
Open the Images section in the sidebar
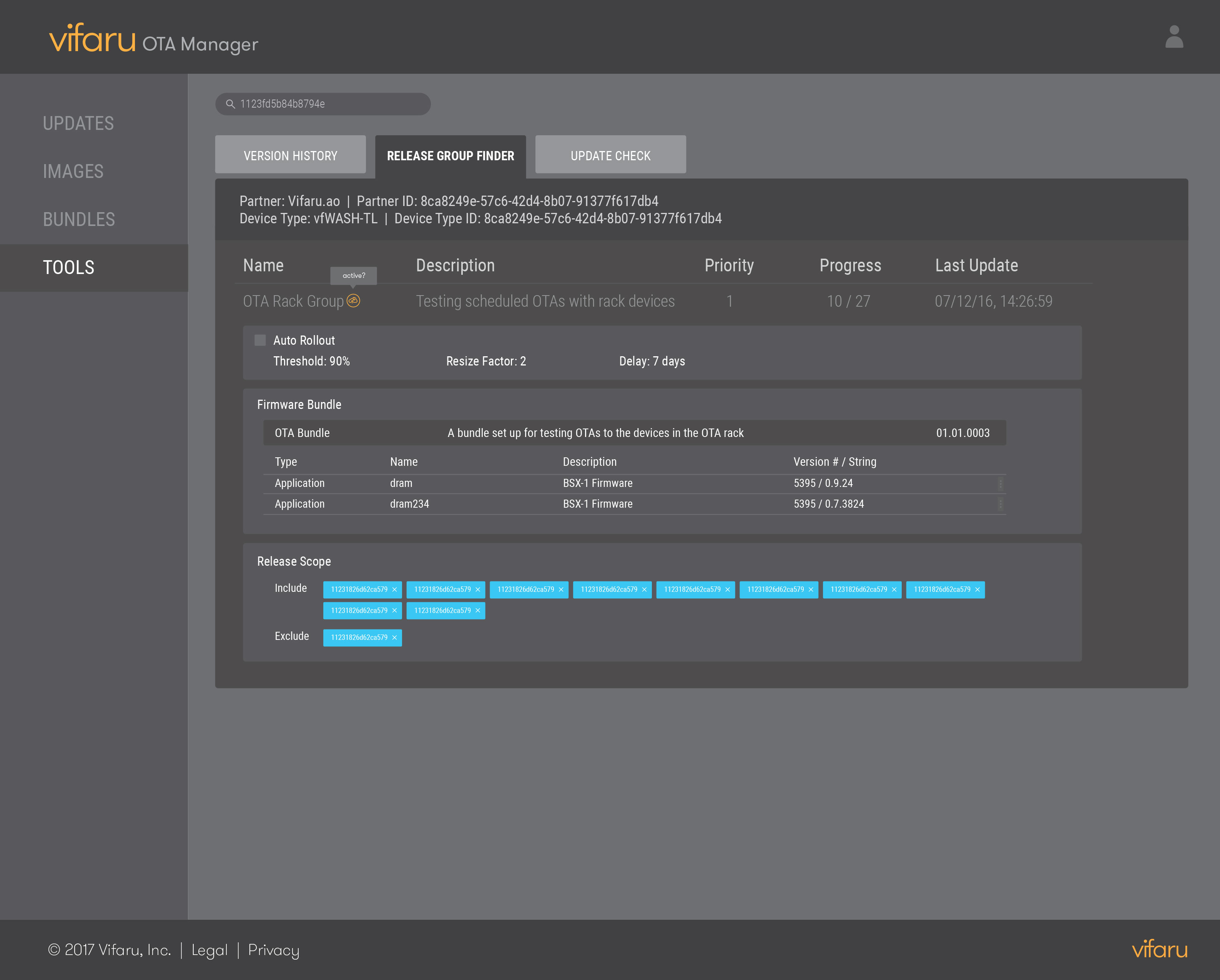[73, 171]
